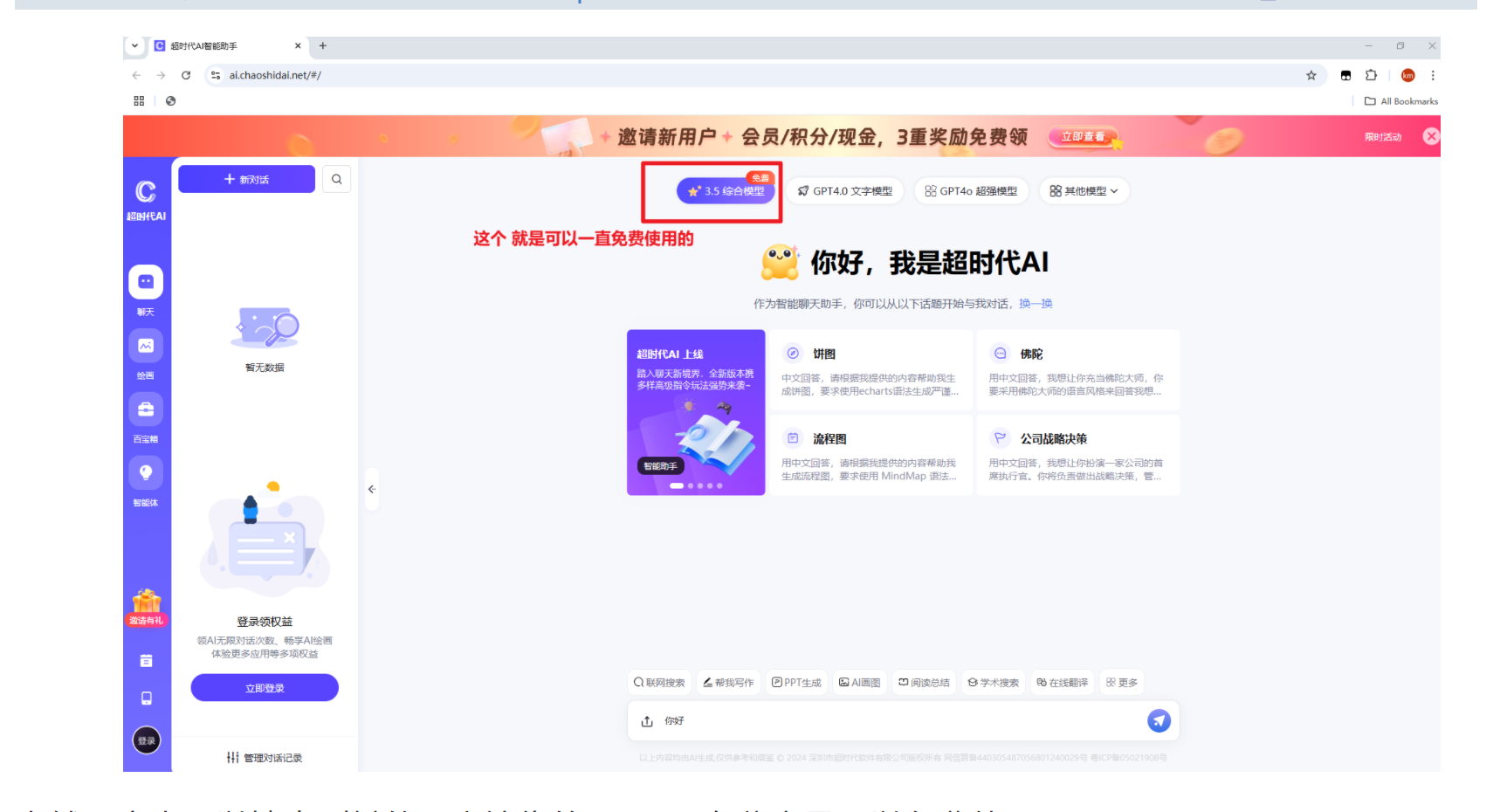This screenshot has width=1507, height=812.
Task: Open the 聊天 chat section in sidebar
Action: coord(146,282)
